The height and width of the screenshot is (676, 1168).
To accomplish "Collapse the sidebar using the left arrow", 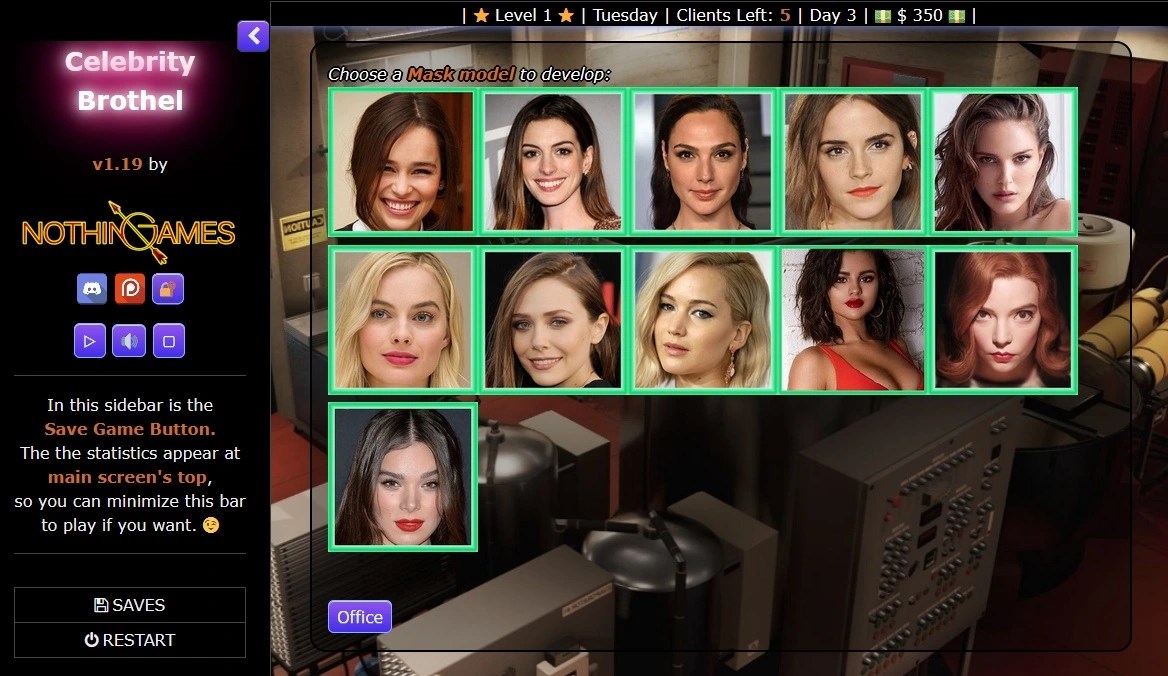I will [x=253, y=36].
